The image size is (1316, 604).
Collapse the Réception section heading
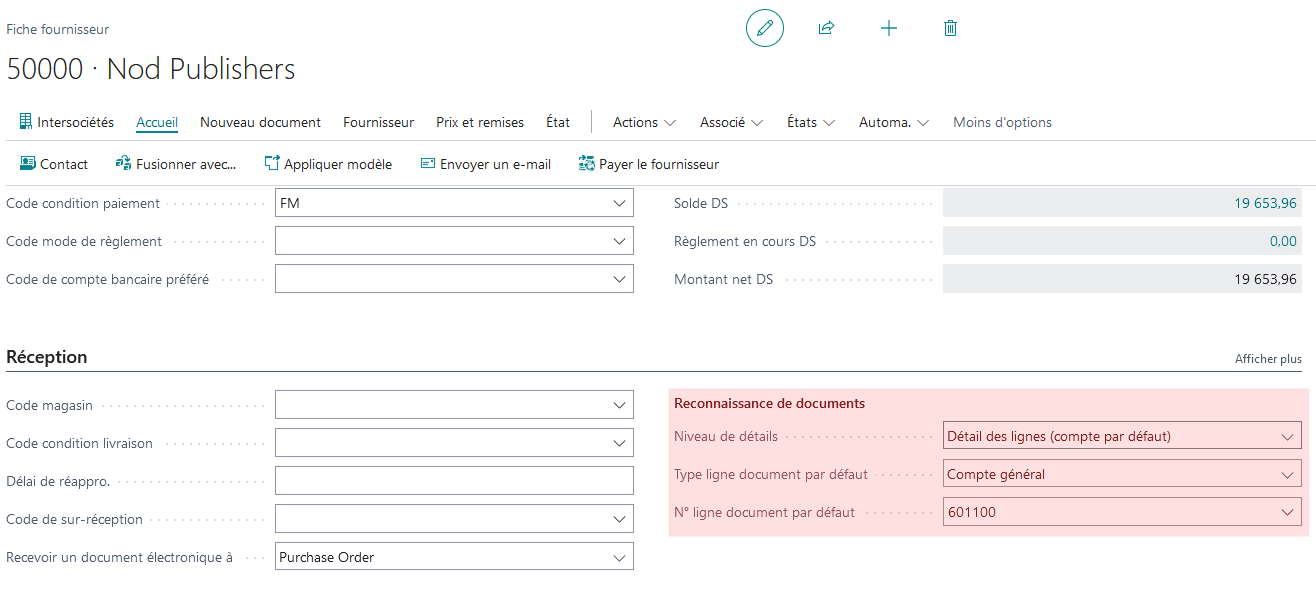[x=47, y=357]
